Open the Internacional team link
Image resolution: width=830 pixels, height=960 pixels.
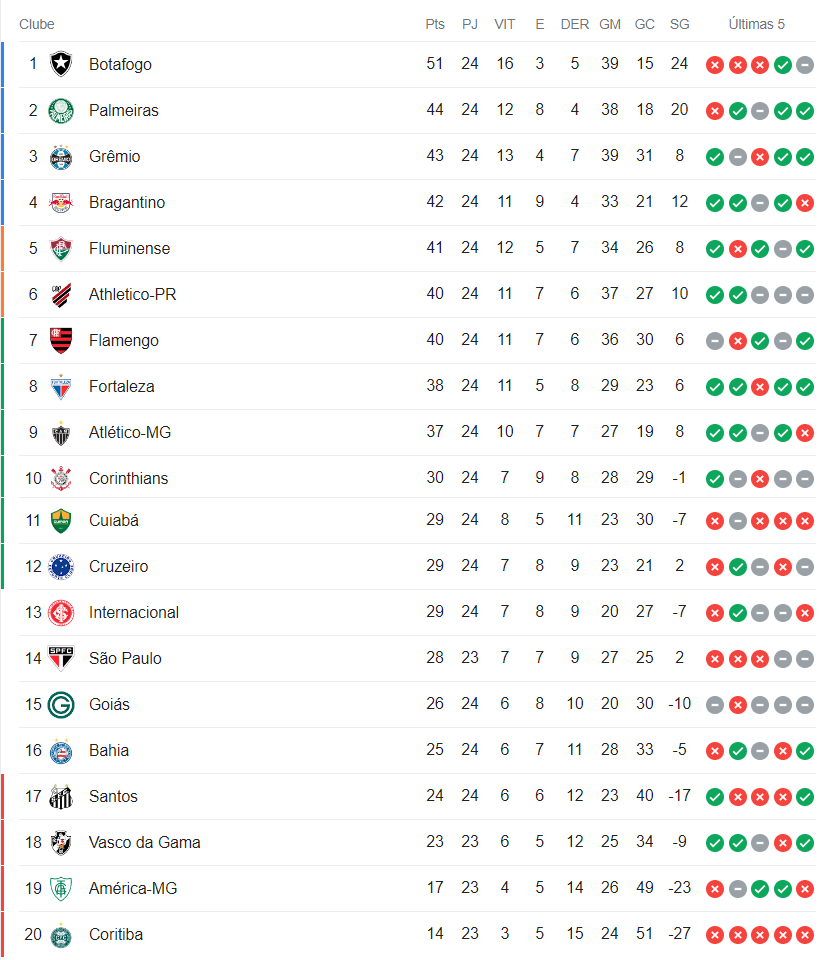coord(134,612)
